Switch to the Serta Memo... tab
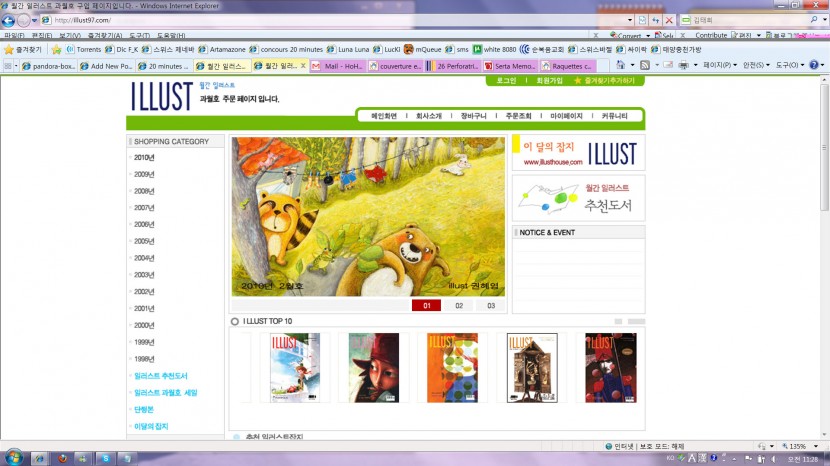The image size is (830, 466). click(x=510, y=66)
